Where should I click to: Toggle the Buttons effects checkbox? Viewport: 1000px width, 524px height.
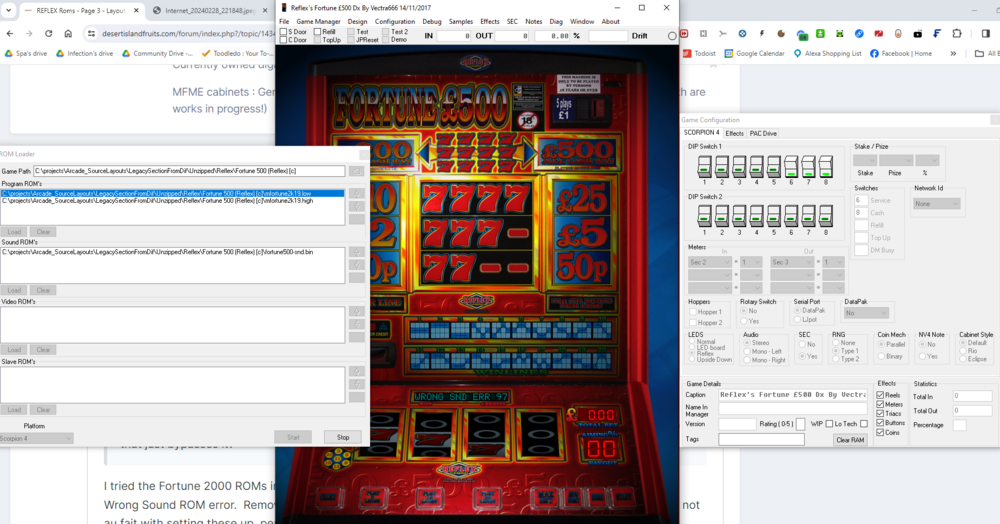(880, 423)
